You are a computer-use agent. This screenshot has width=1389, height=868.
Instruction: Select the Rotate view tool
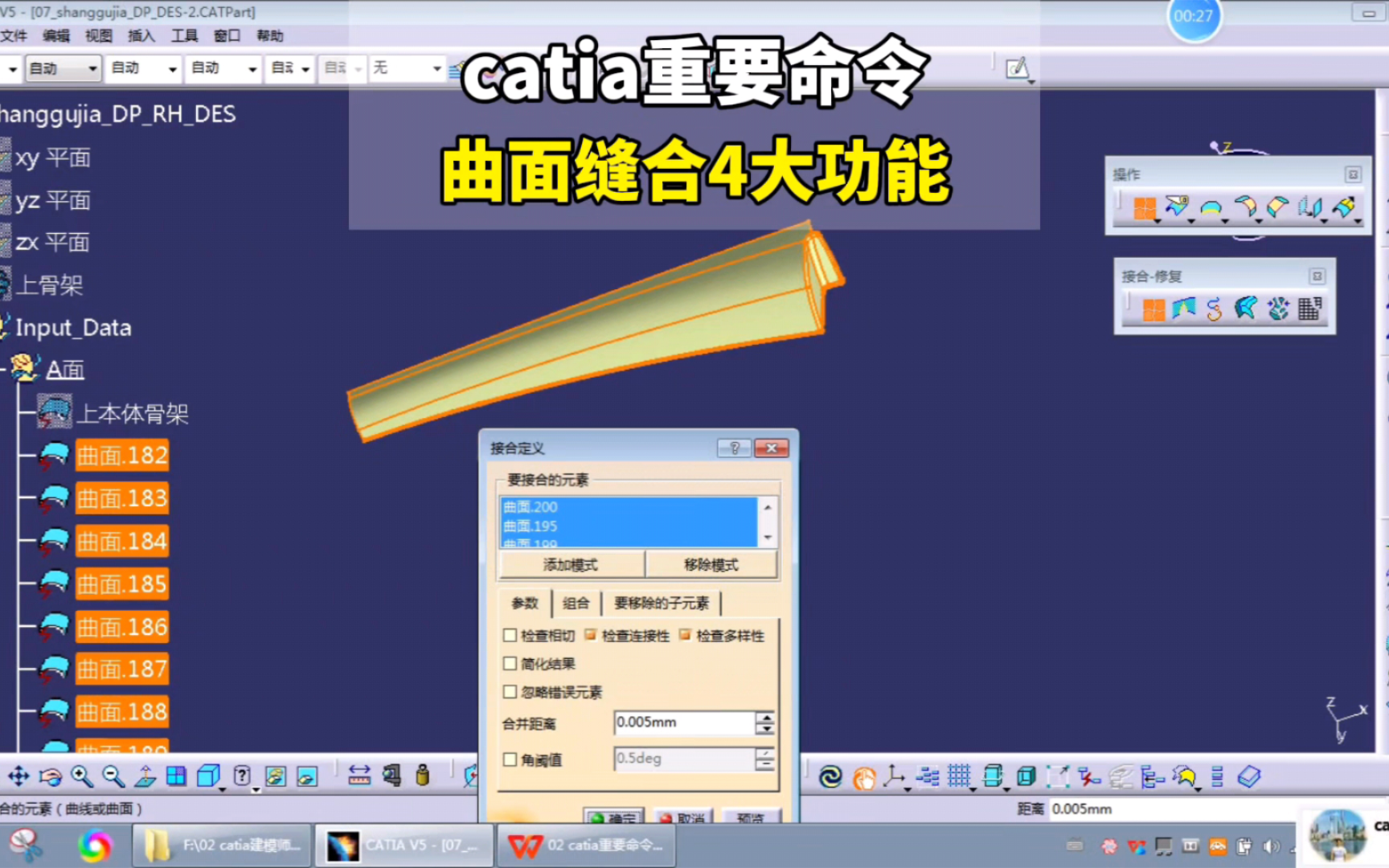pos(51,776)
